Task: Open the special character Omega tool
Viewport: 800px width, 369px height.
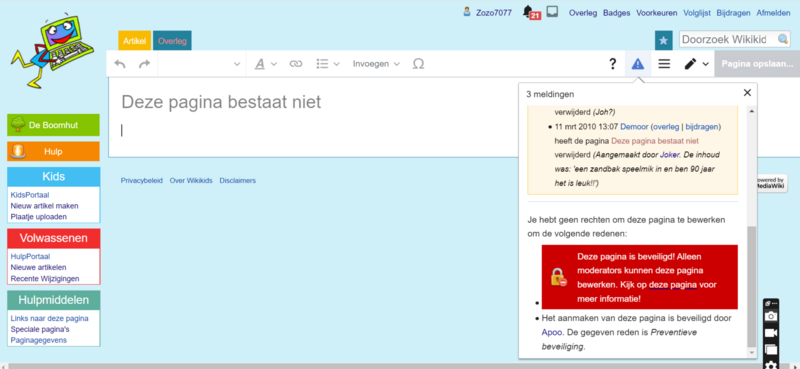Action: (418, 64)
